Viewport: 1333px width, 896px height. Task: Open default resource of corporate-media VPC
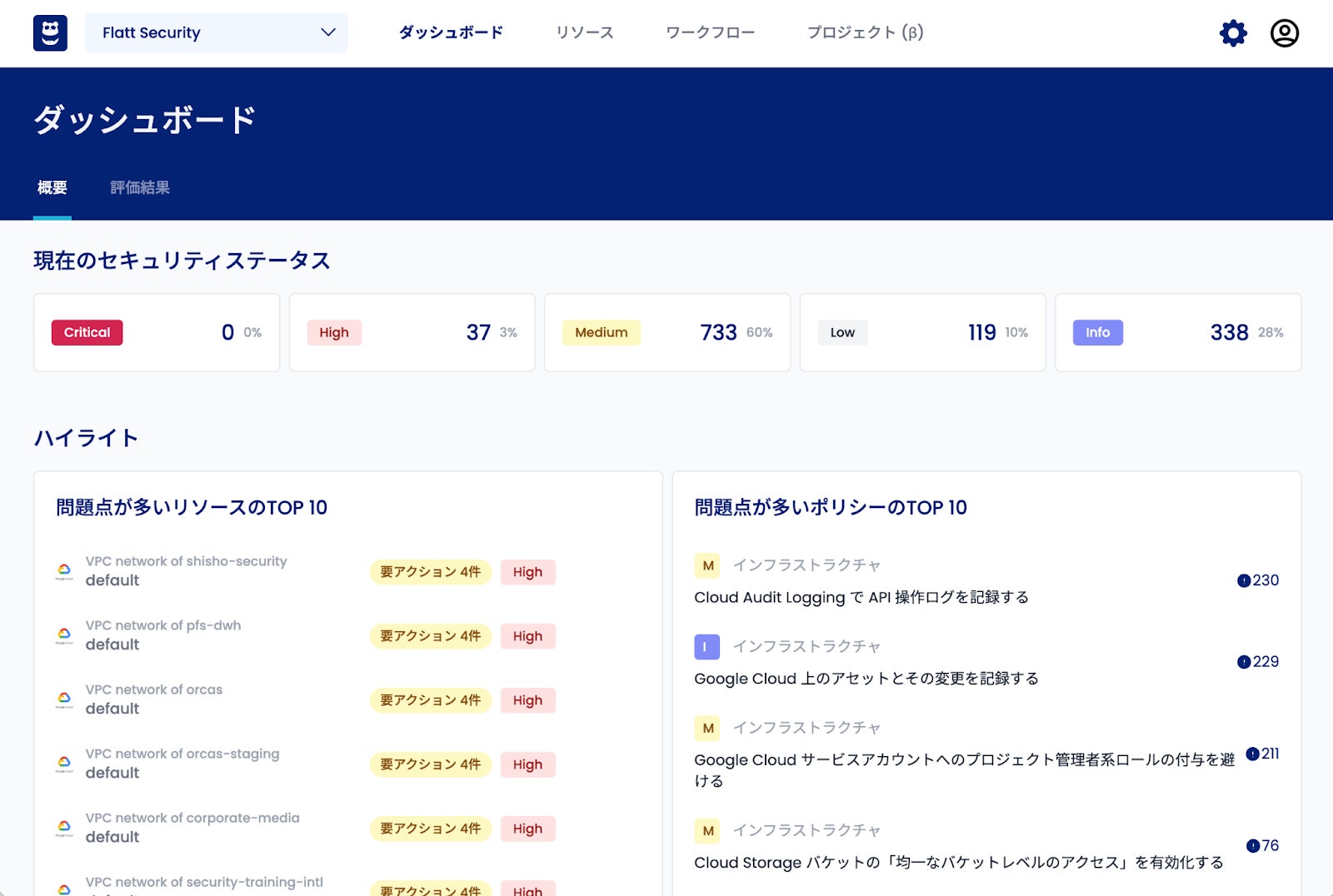tap(112, 837)
